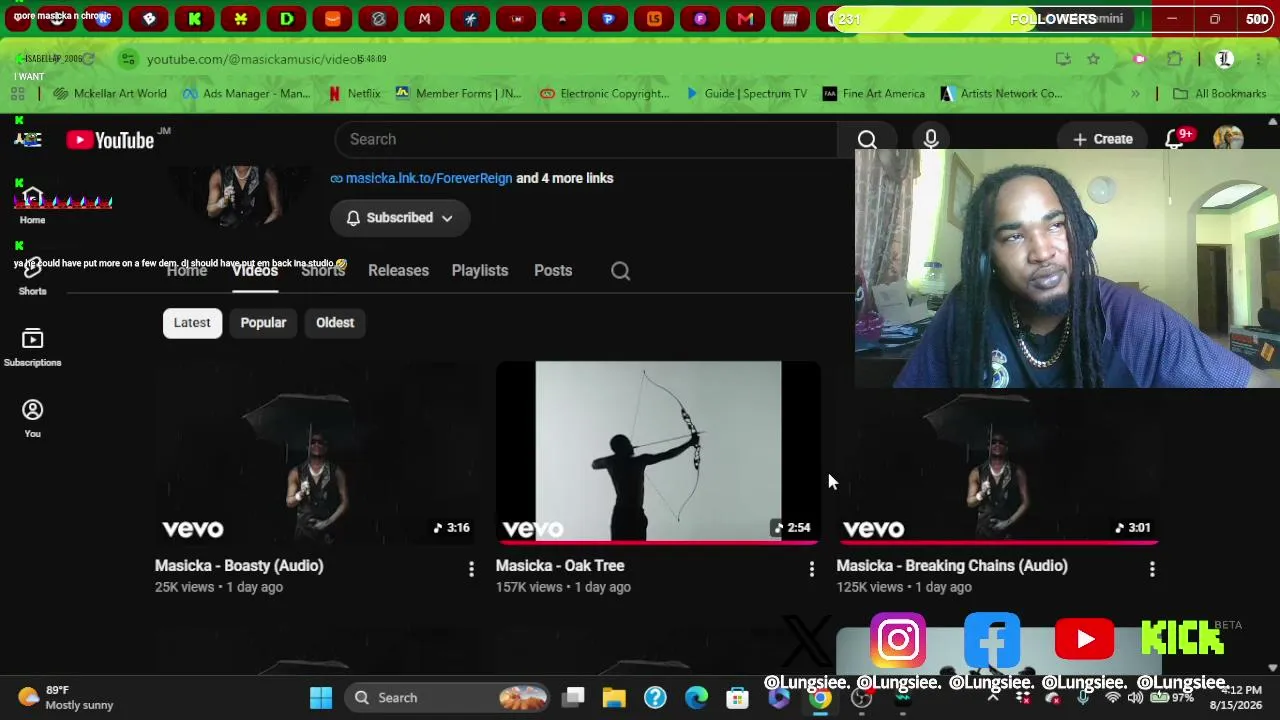Open Subscriptions in the YouTube sidebar
Image resolution: width=1280 pixels, height=720 pixels.
click(x=32, y=347)
